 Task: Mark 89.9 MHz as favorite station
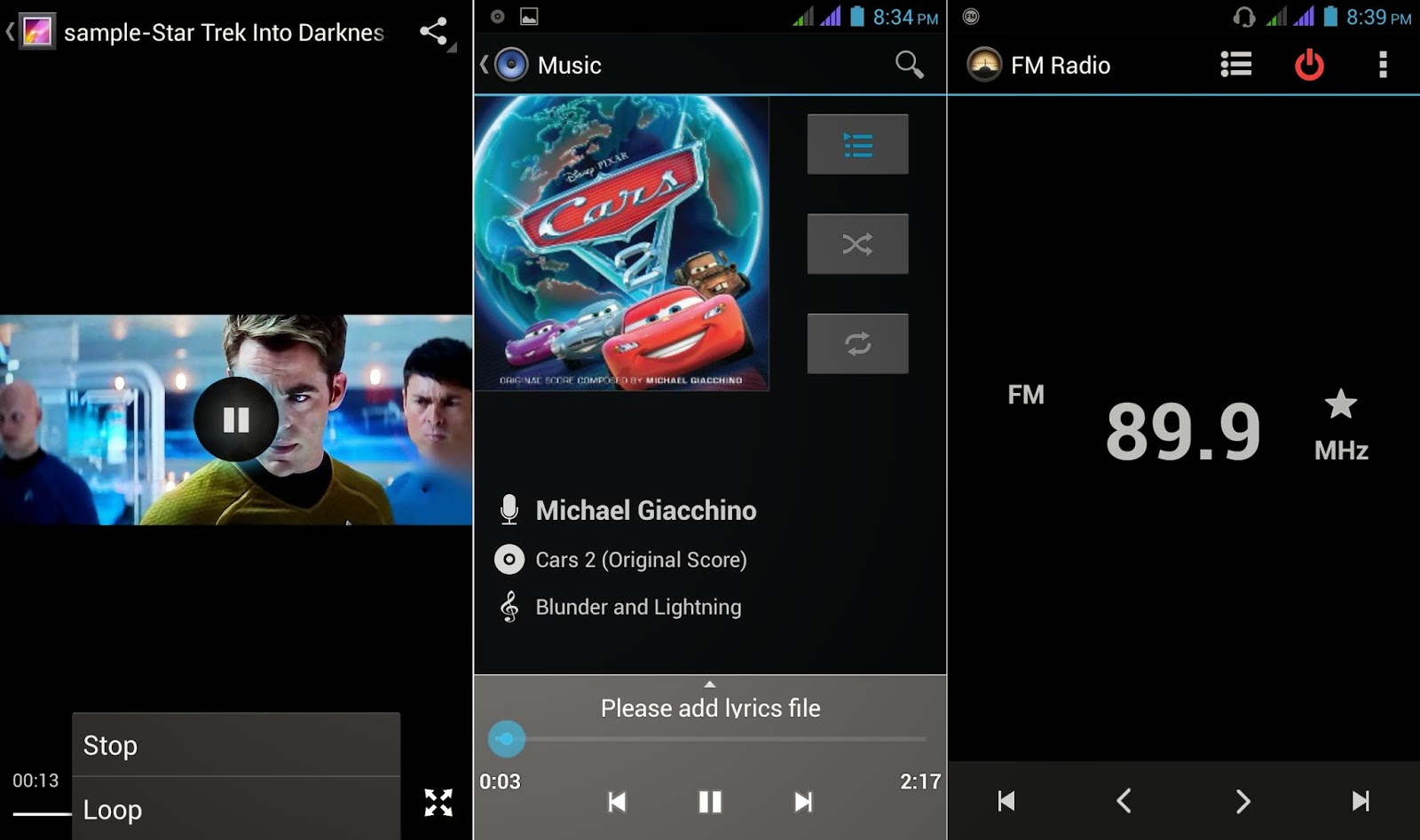click(1341, 404)
